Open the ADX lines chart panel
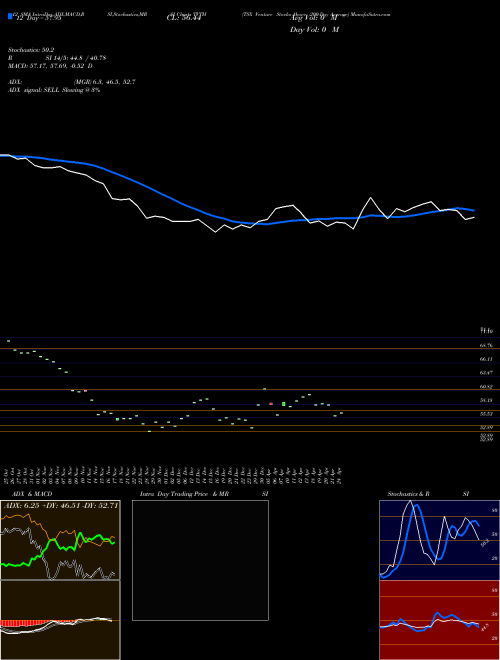This screenshot has width=500, height=660. 60,540
